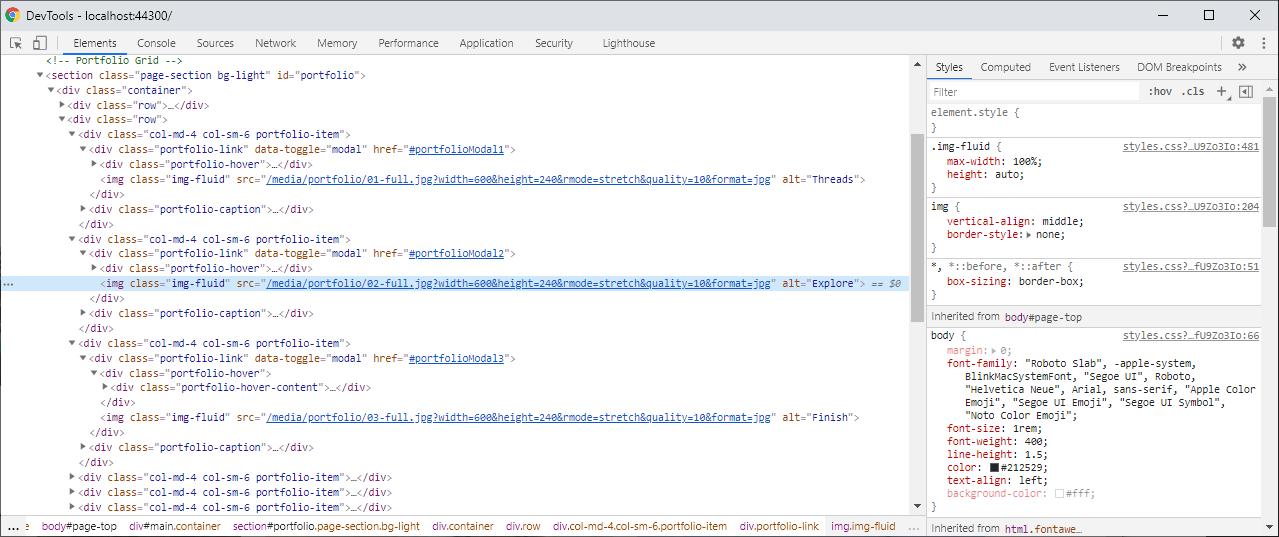Open the ellipsis menu beside selected img row
Viewport: 1279px width, 537px height.
(x=8, y=284)
